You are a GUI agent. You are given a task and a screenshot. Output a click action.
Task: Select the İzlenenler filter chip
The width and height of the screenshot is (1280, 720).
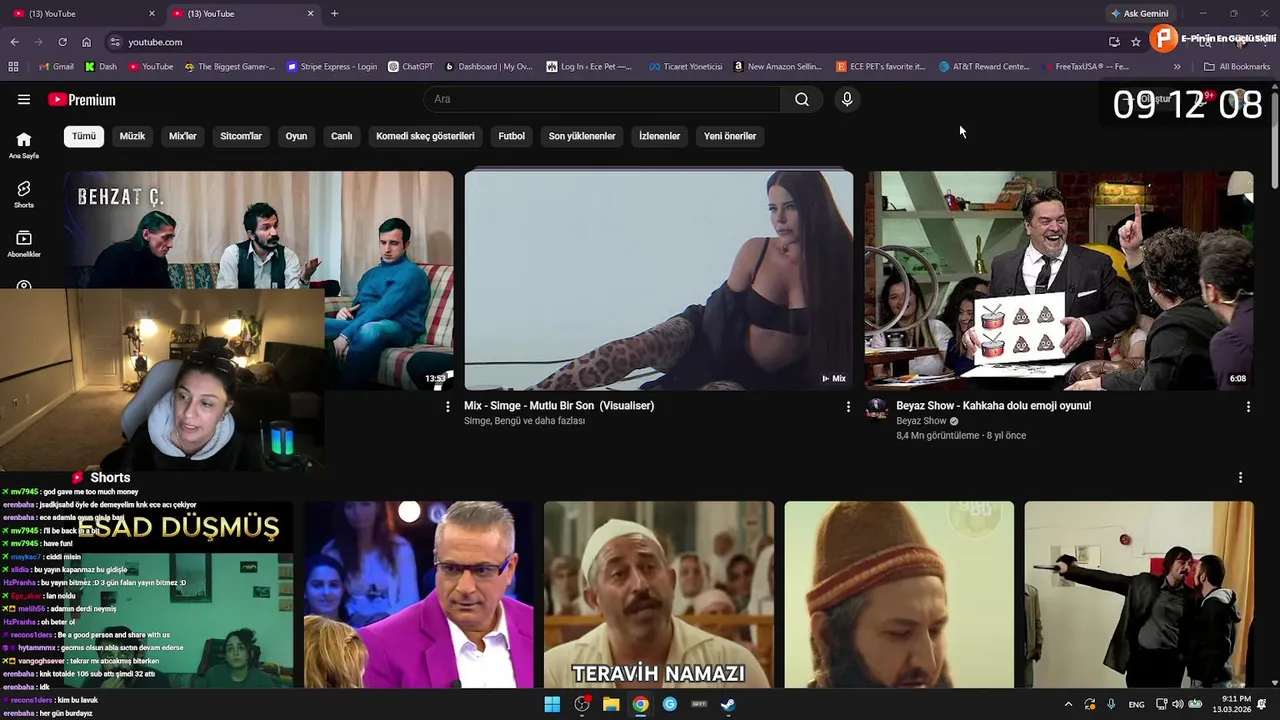coord(659,136)
